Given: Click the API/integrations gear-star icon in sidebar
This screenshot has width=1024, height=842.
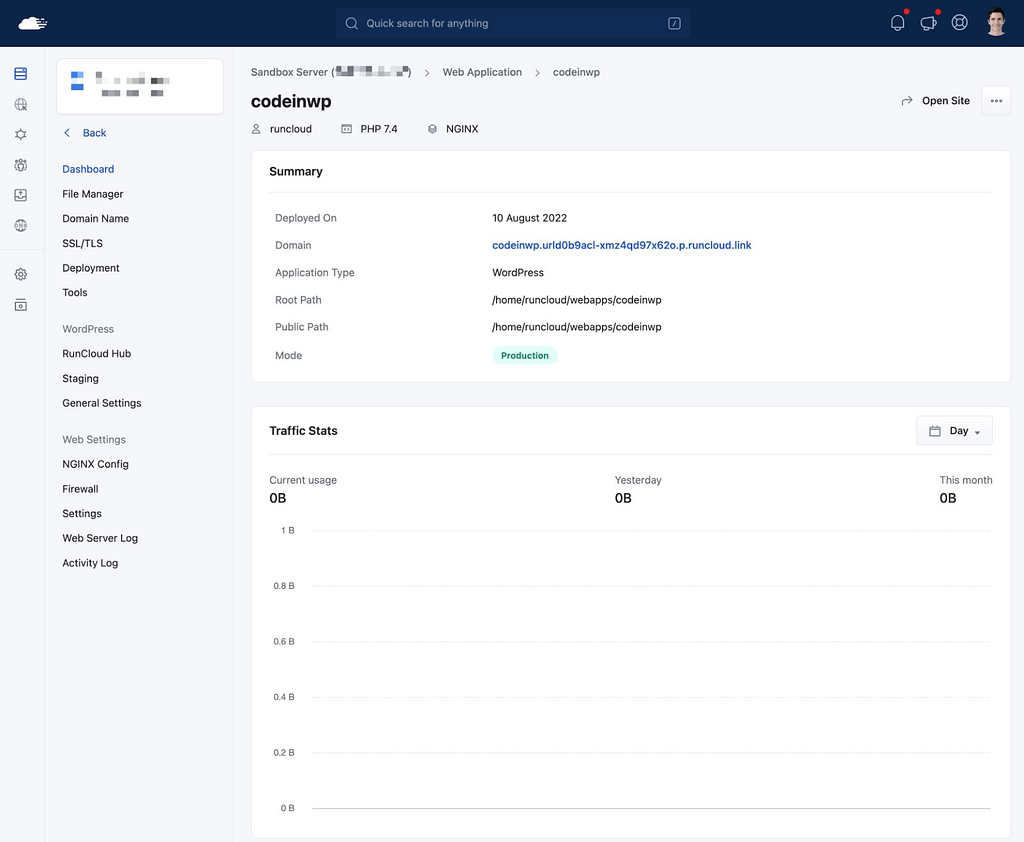Looking at the screenshot, I should (20, 134).
